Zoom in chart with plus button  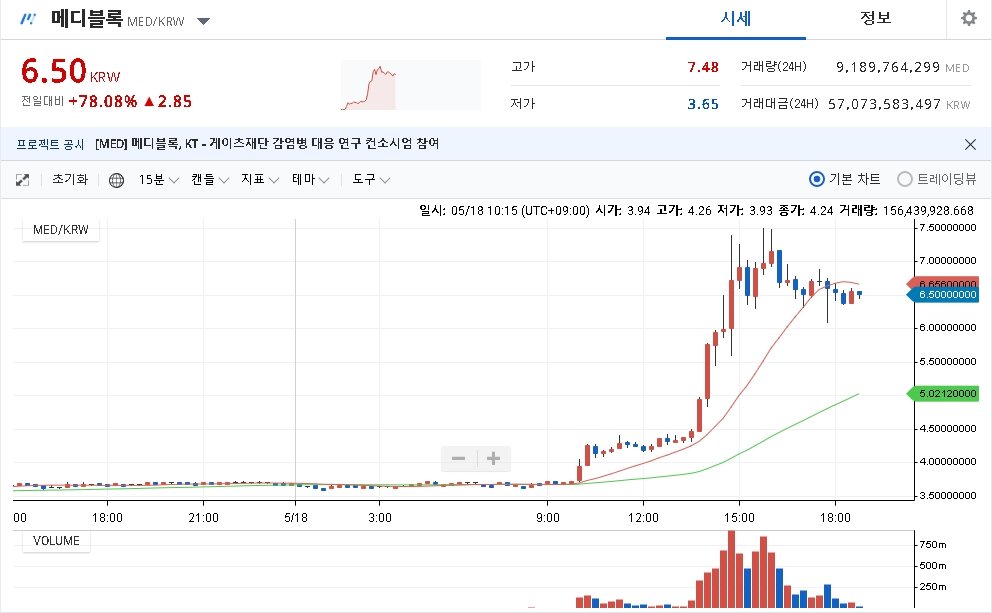493,459
